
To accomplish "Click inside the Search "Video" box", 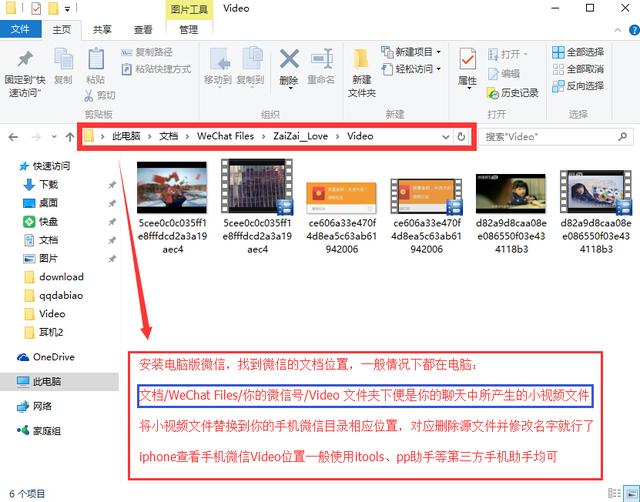I will (555, 136).
